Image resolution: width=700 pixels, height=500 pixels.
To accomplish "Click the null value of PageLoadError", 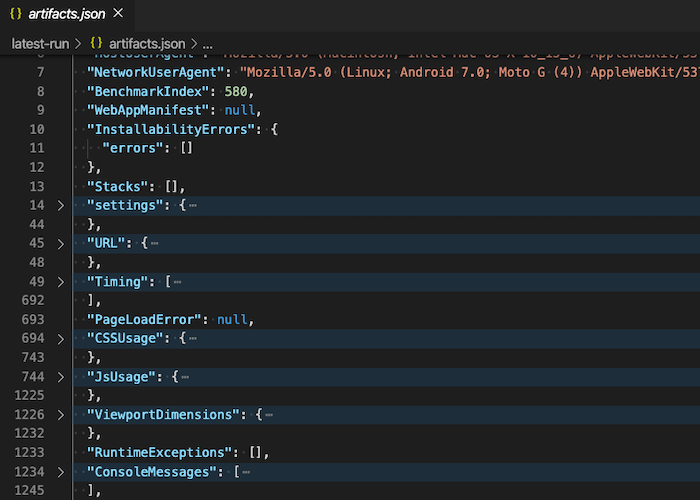I will coord(232,320).
